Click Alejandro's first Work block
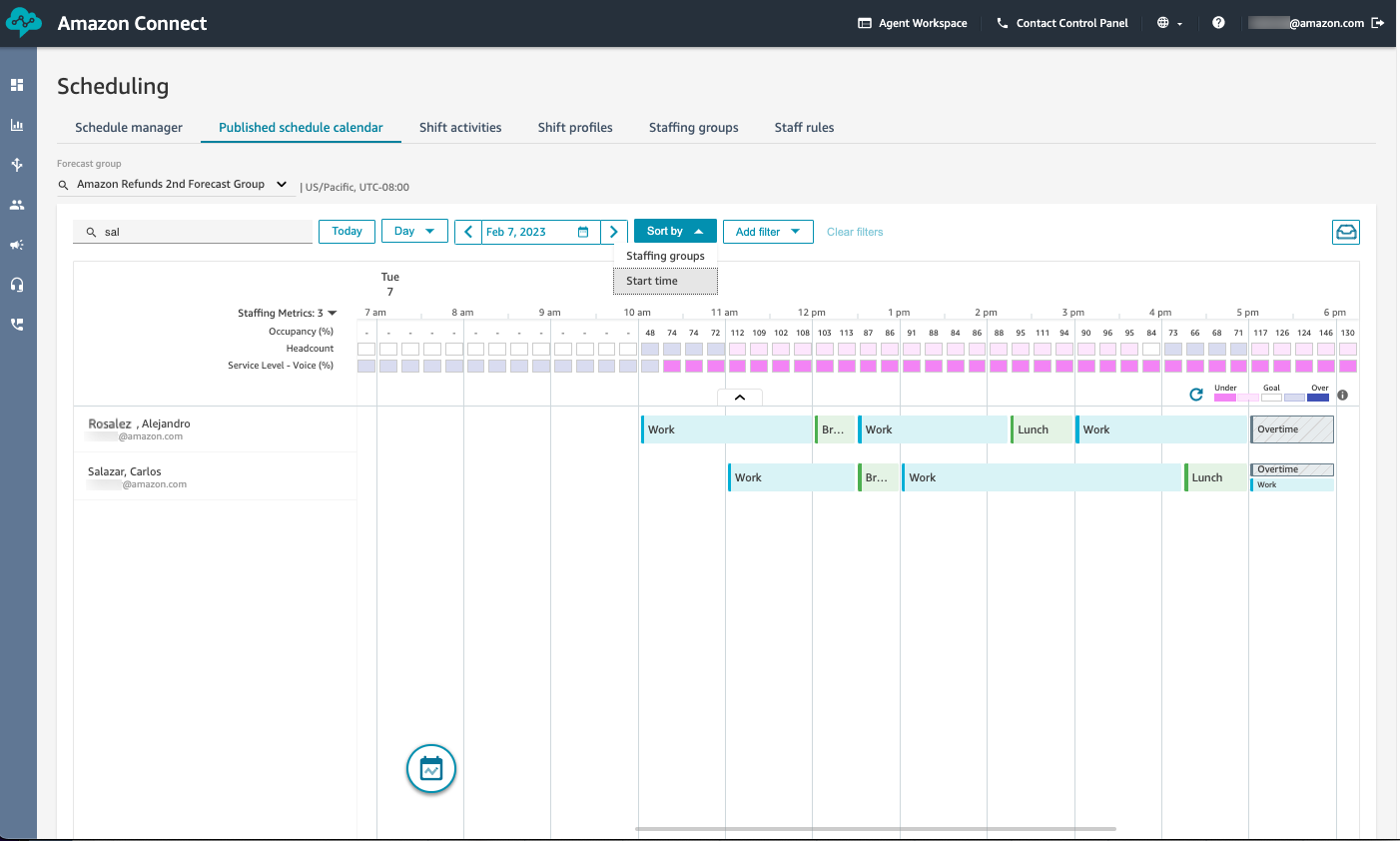This screenshot has height=841, width=1400. click(x=727, y=429)
